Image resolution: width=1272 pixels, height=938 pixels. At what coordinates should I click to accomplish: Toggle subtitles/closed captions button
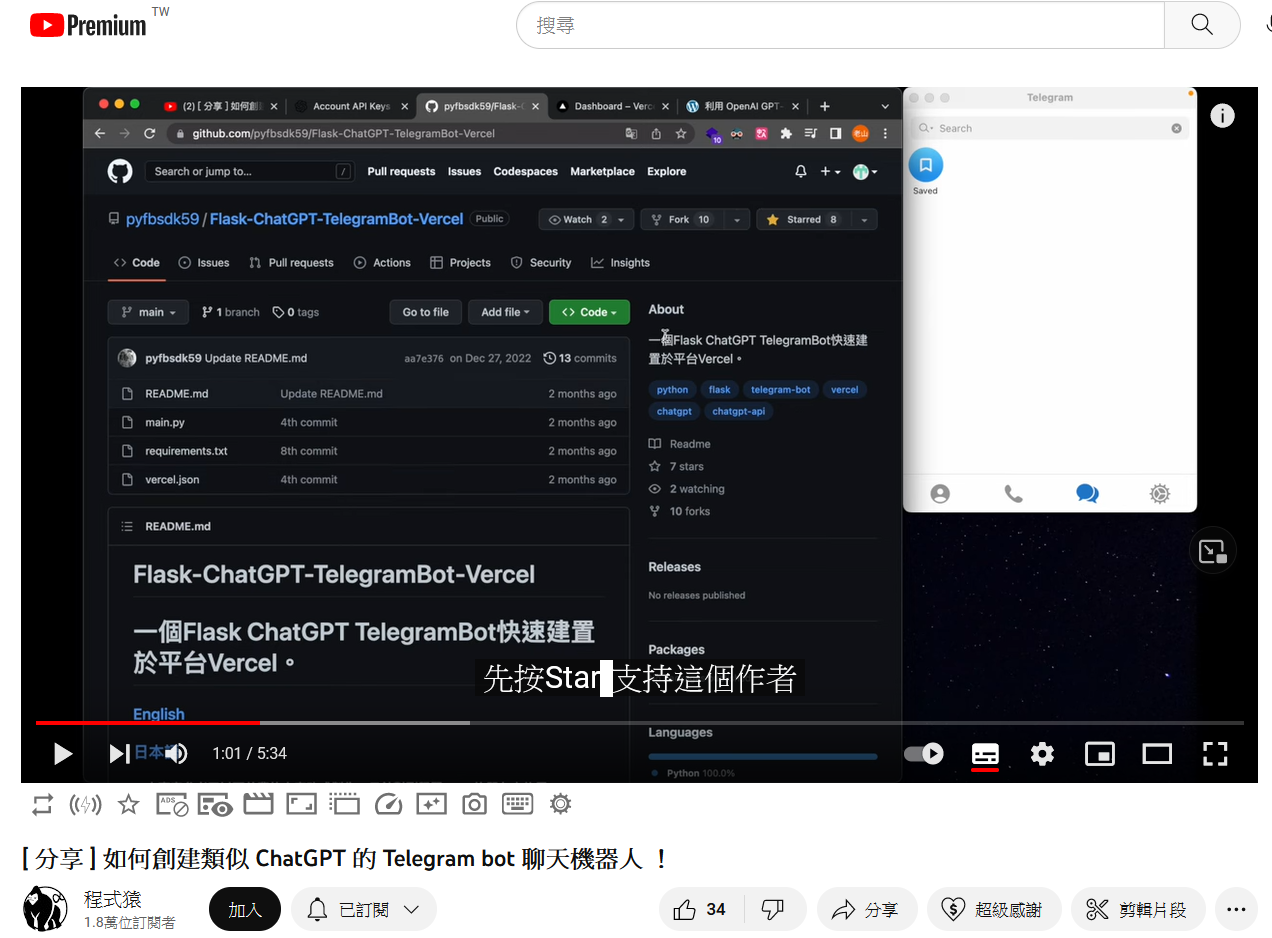pyautogui.click(x=985, y=754)
